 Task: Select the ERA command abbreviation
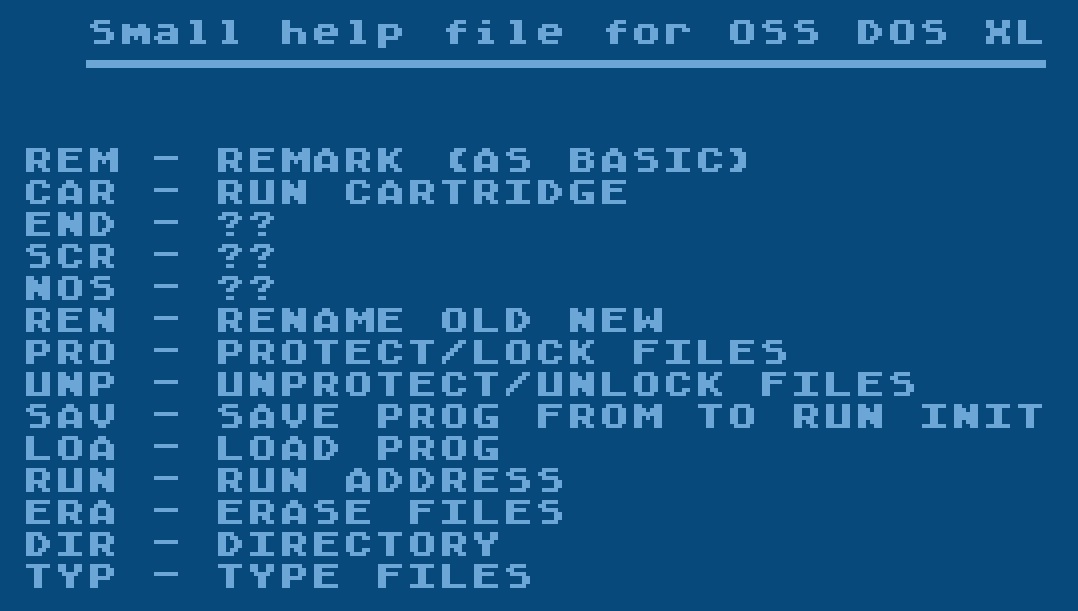click(72, 512)
